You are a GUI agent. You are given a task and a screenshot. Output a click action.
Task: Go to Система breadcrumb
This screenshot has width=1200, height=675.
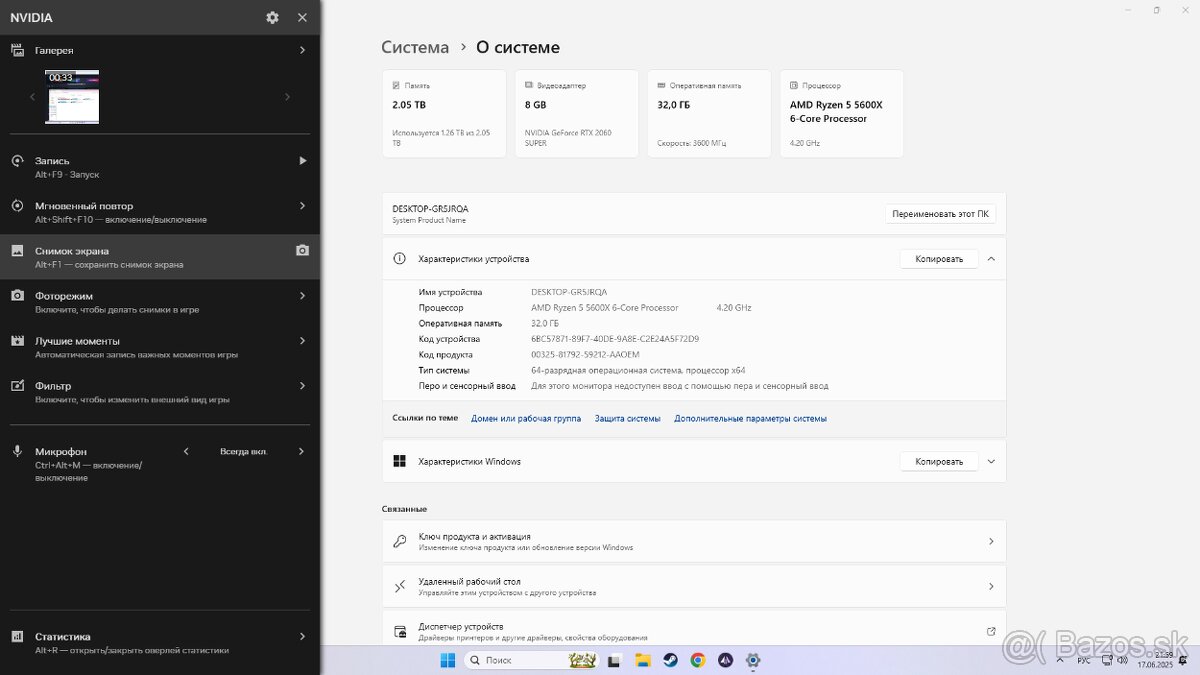(415, 47)
